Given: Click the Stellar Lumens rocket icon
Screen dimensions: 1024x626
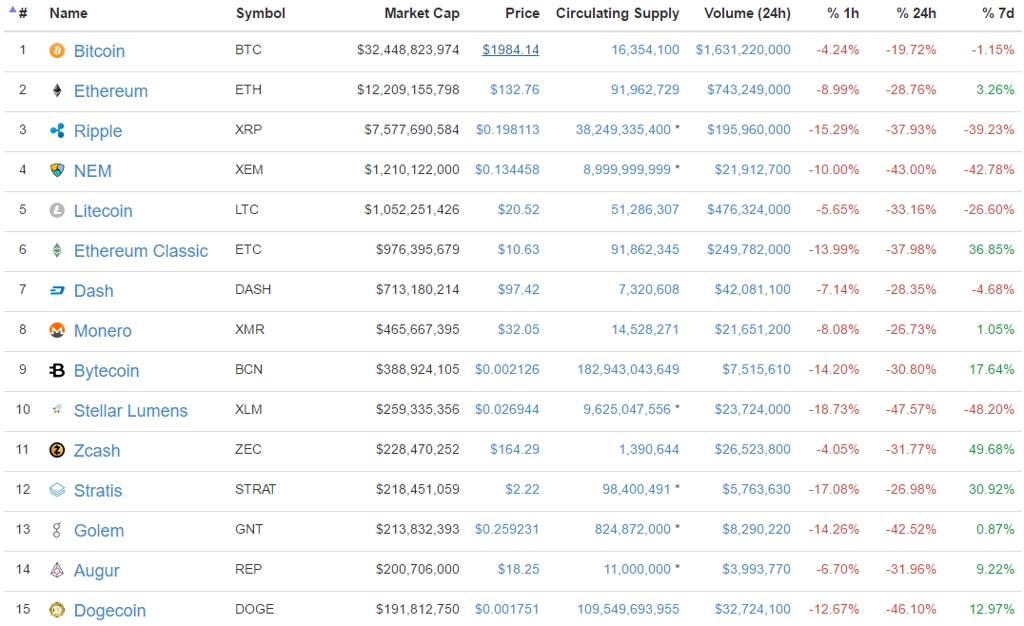Looking at the screenshot, I should [x=57, y=410].
